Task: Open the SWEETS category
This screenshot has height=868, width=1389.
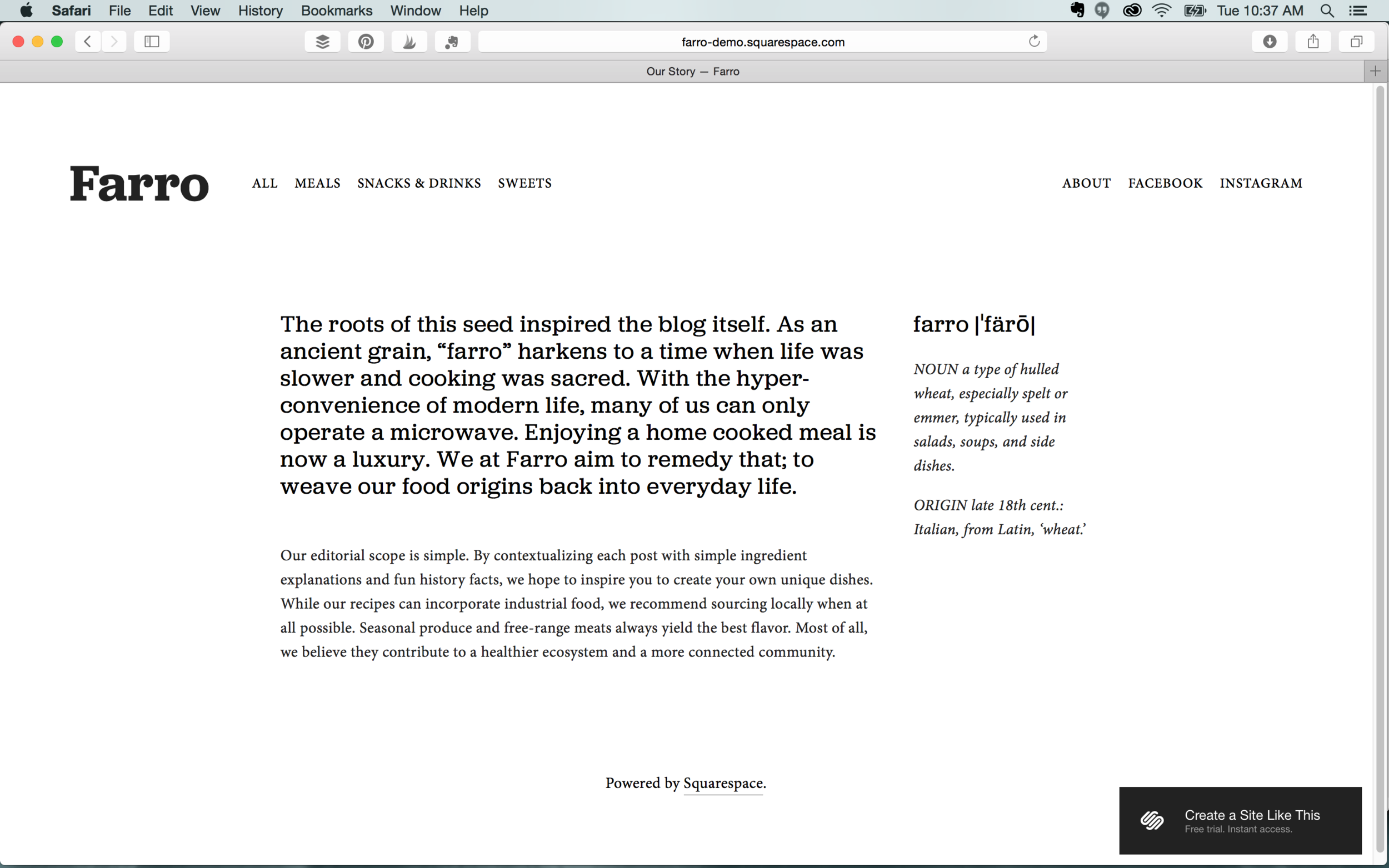Action: 525,183
